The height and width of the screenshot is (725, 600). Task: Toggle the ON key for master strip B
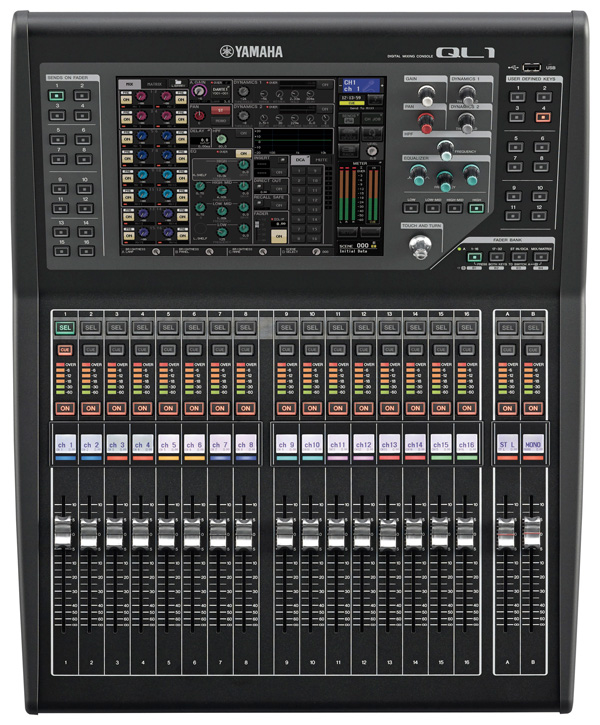click(533, 408)
